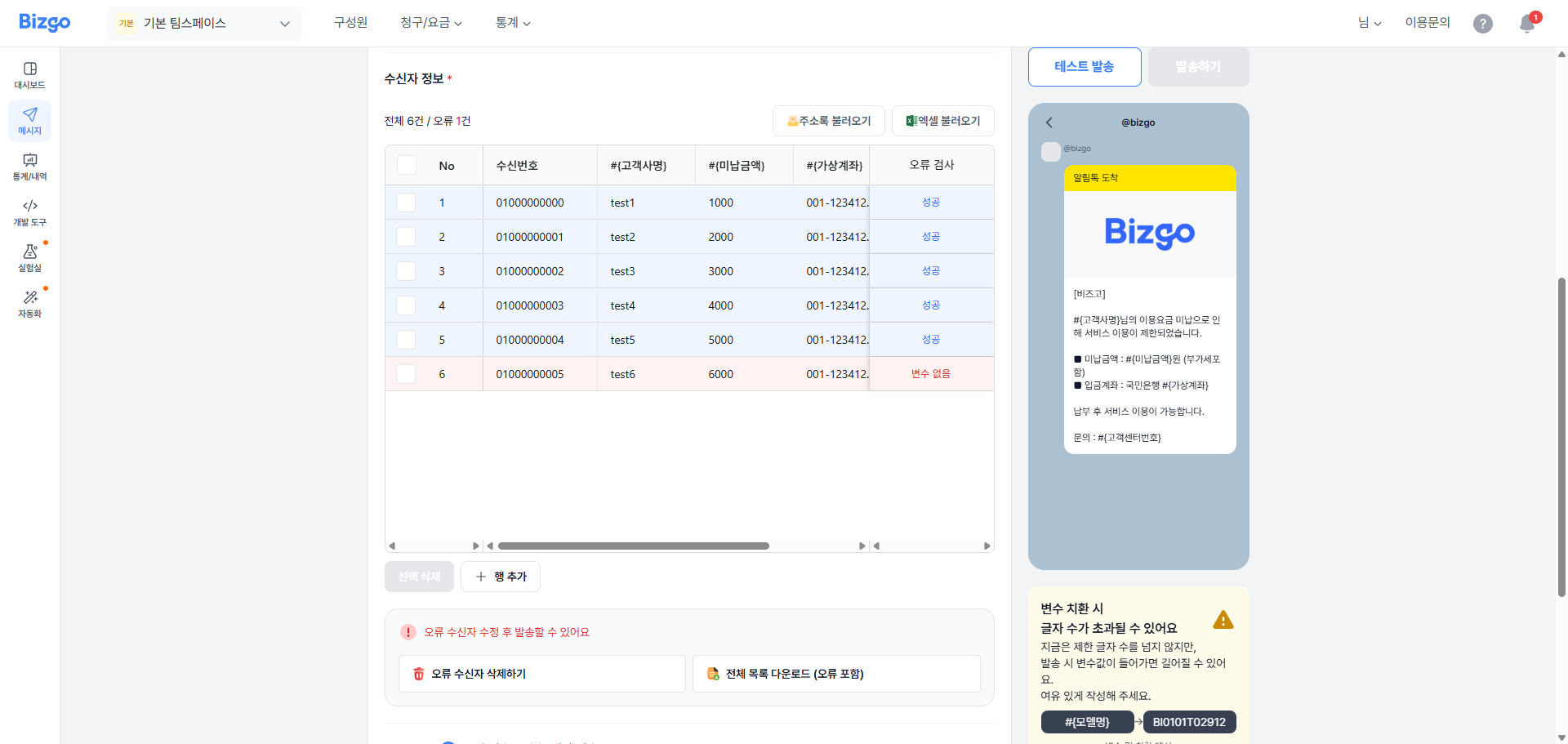Switch to the 구성원 menu

[x=350, y=23]
